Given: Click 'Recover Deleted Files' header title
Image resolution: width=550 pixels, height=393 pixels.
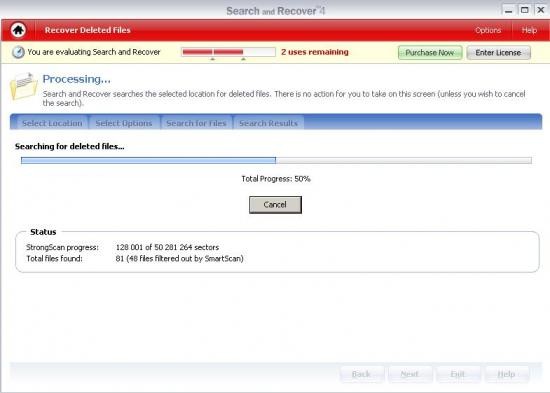Looking at the screenshot, I should click(x=87, y=30).
